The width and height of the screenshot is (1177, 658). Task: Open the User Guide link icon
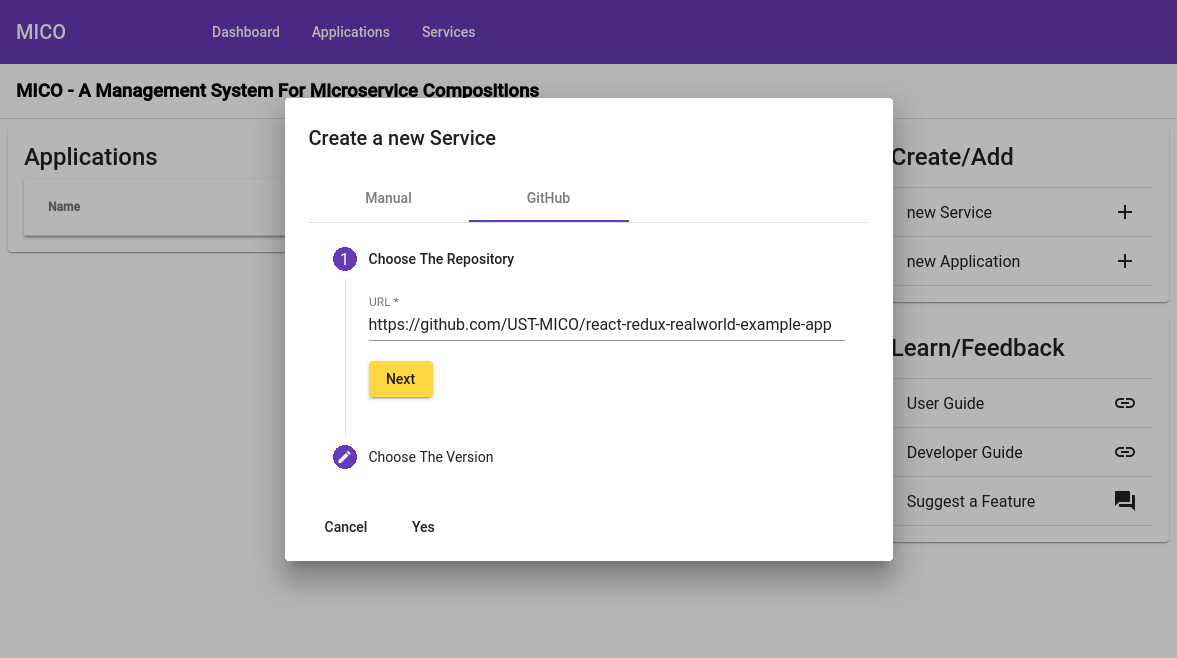tap(1124, 403)
